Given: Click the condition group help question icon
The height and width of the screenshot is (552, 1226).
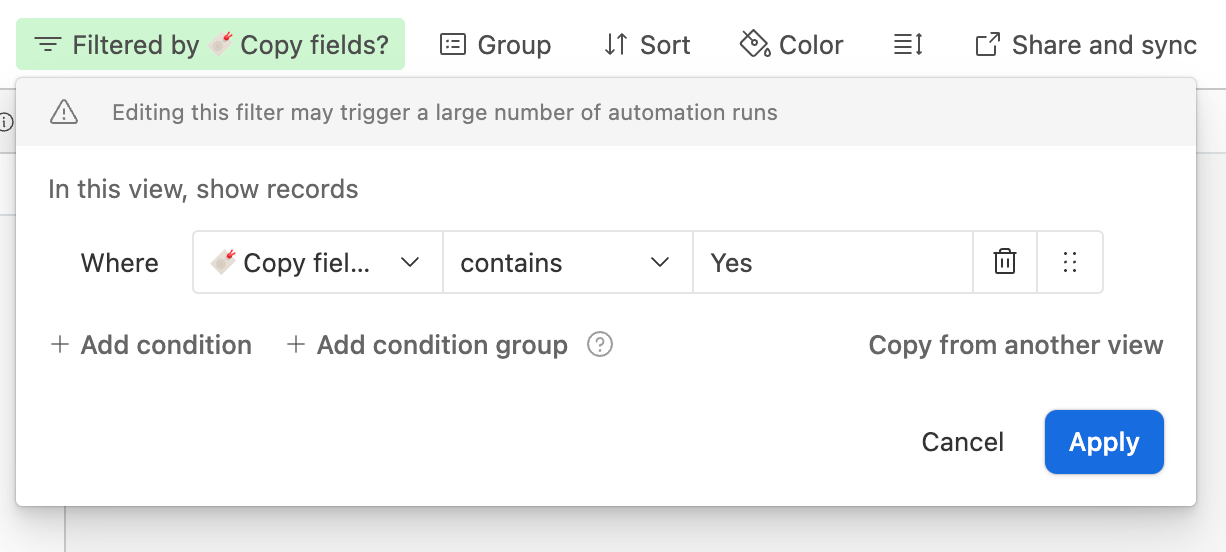Looking at the screenshot, I should click(600, 345).
